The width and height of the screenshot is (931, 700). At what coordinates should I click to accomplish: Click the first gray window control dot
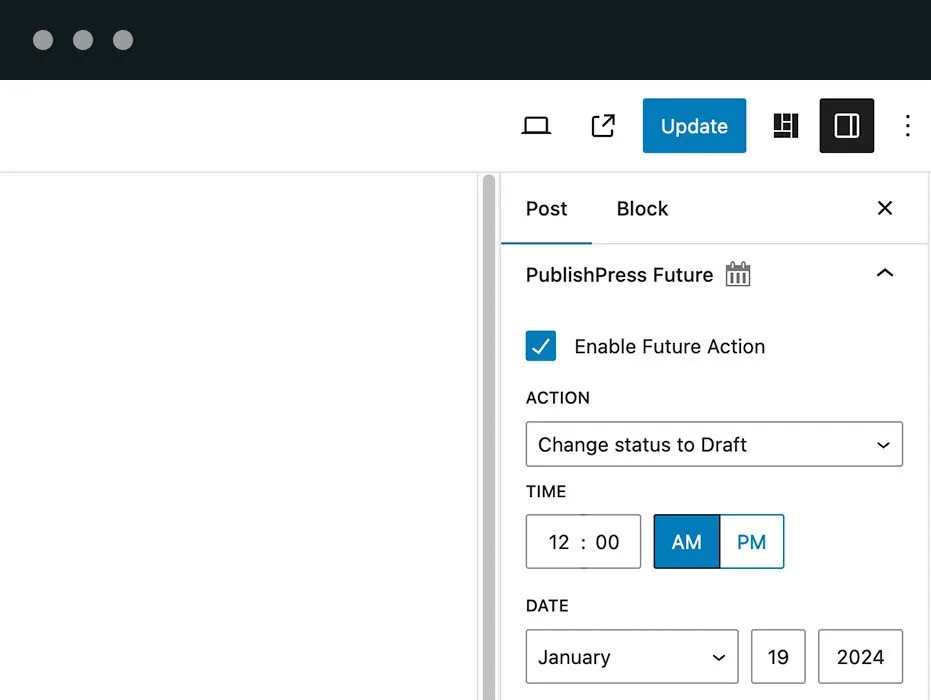tap(43, 40)
